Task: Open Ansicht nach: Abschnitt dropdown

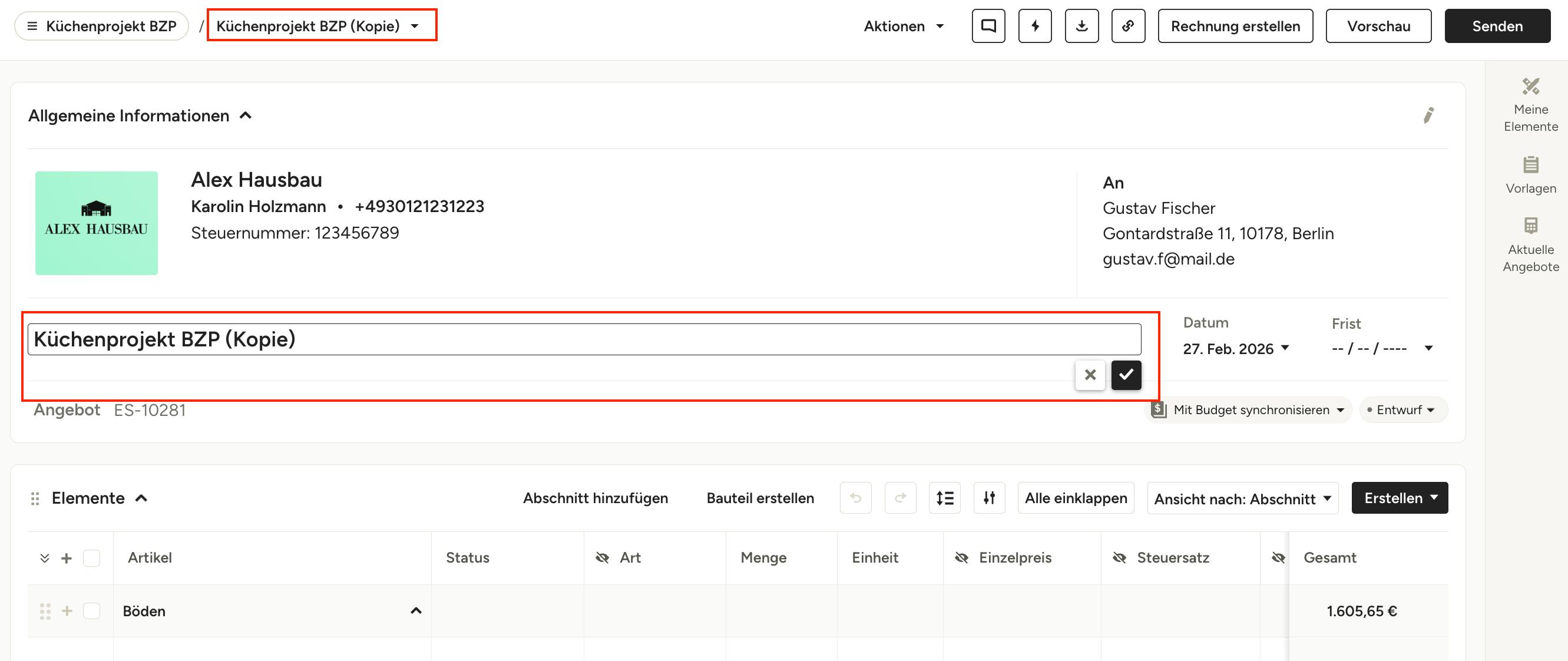Action: (x=1242, y=498)
